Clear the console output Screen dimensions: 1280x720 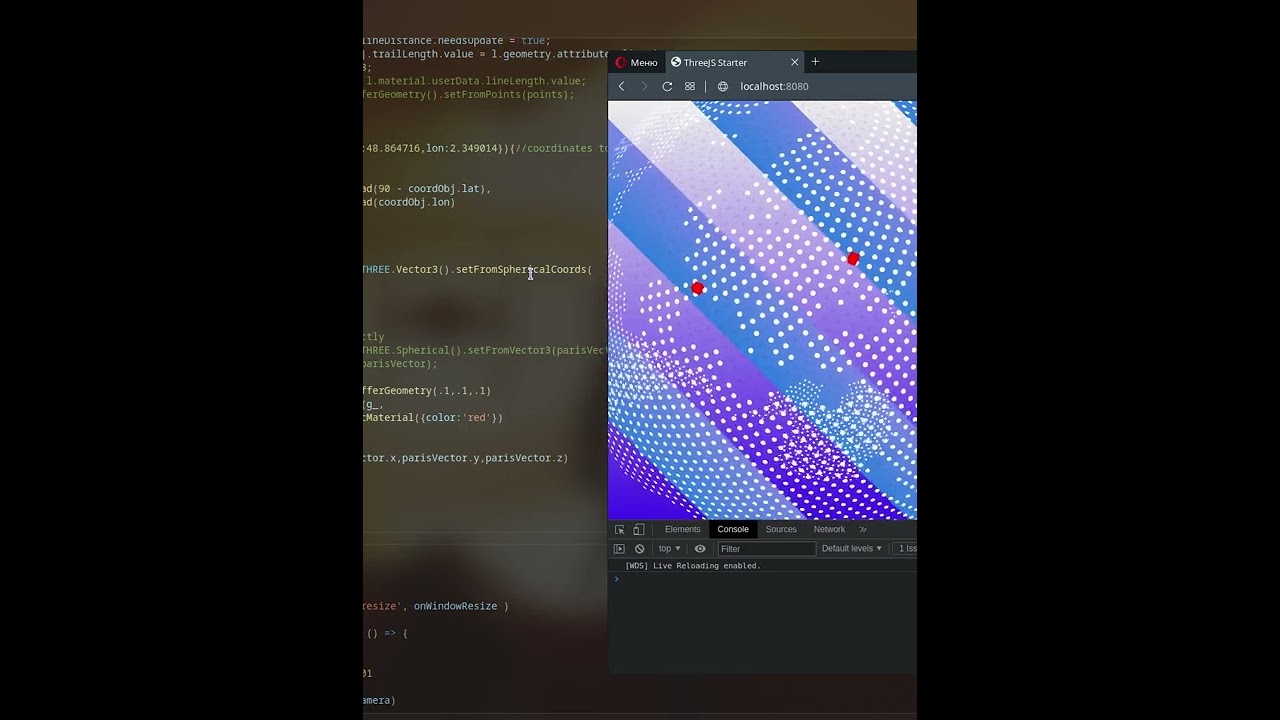pyautogui.click(x=640, y=548)
